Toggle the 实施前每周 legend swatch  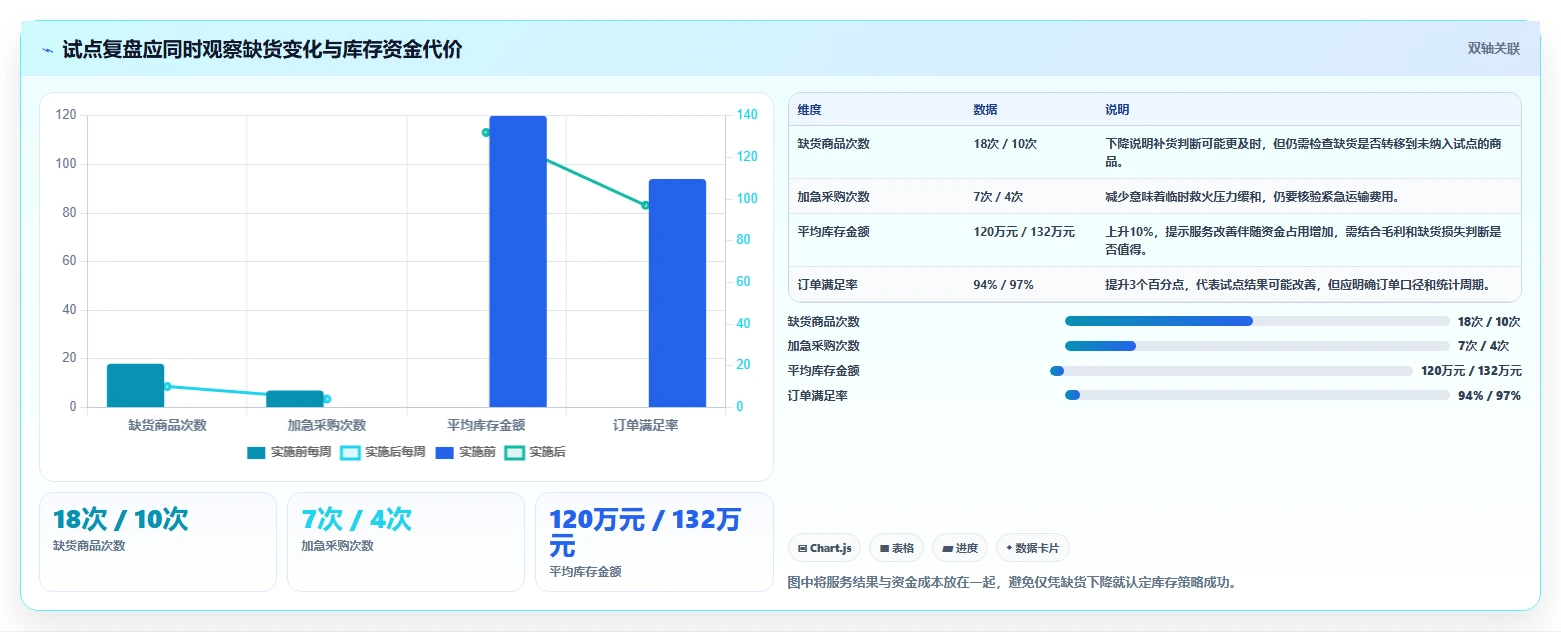(x=256, y=453)
